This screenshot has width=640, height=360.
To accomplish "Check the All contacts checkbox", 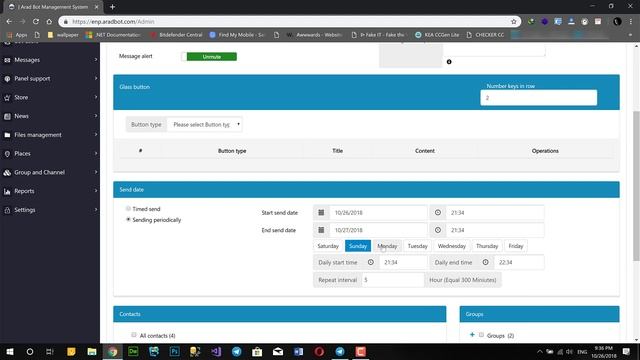I will 133,335.
